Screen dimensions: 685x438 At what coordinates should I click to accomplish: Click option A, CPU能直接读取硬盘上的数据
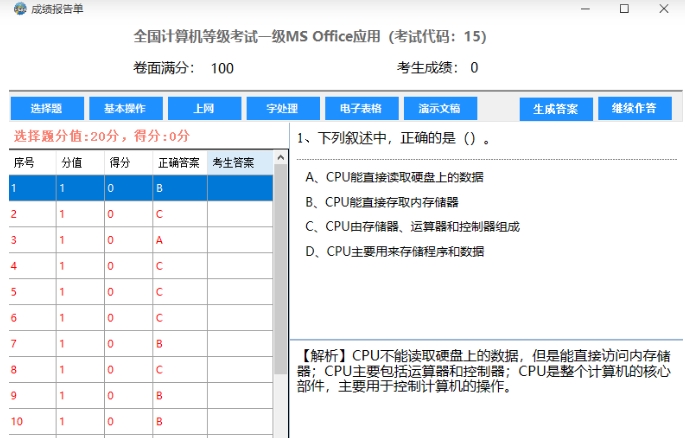point(394,177)
